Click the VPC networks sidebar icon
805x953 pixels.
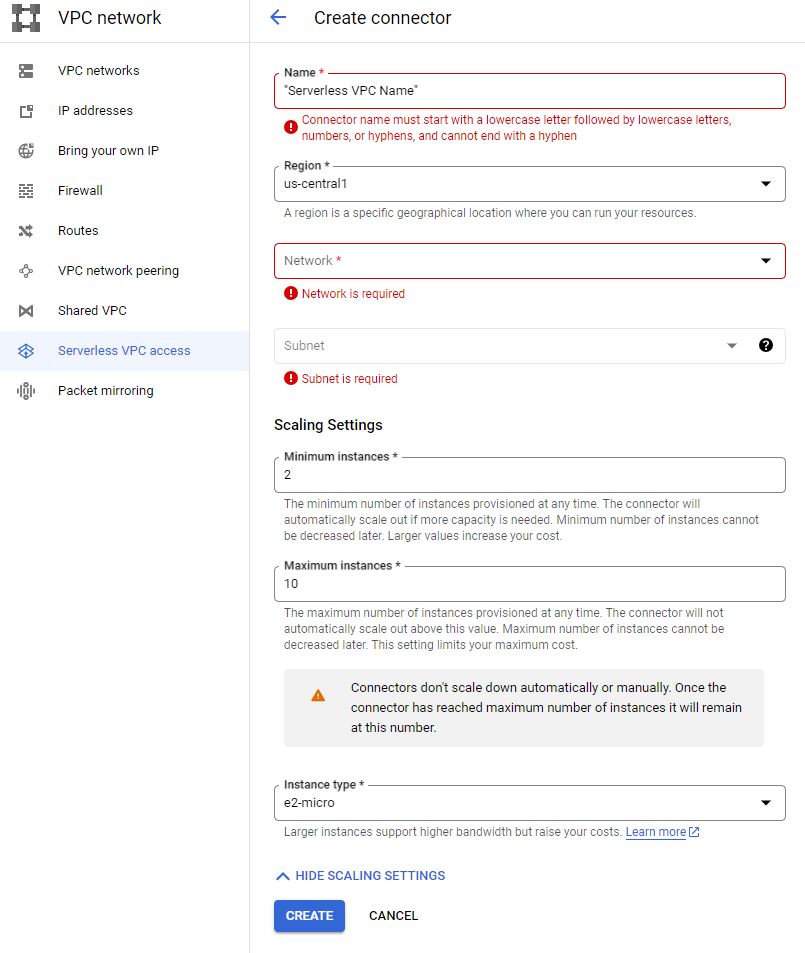pyautogui.click(x=27, y=71)
